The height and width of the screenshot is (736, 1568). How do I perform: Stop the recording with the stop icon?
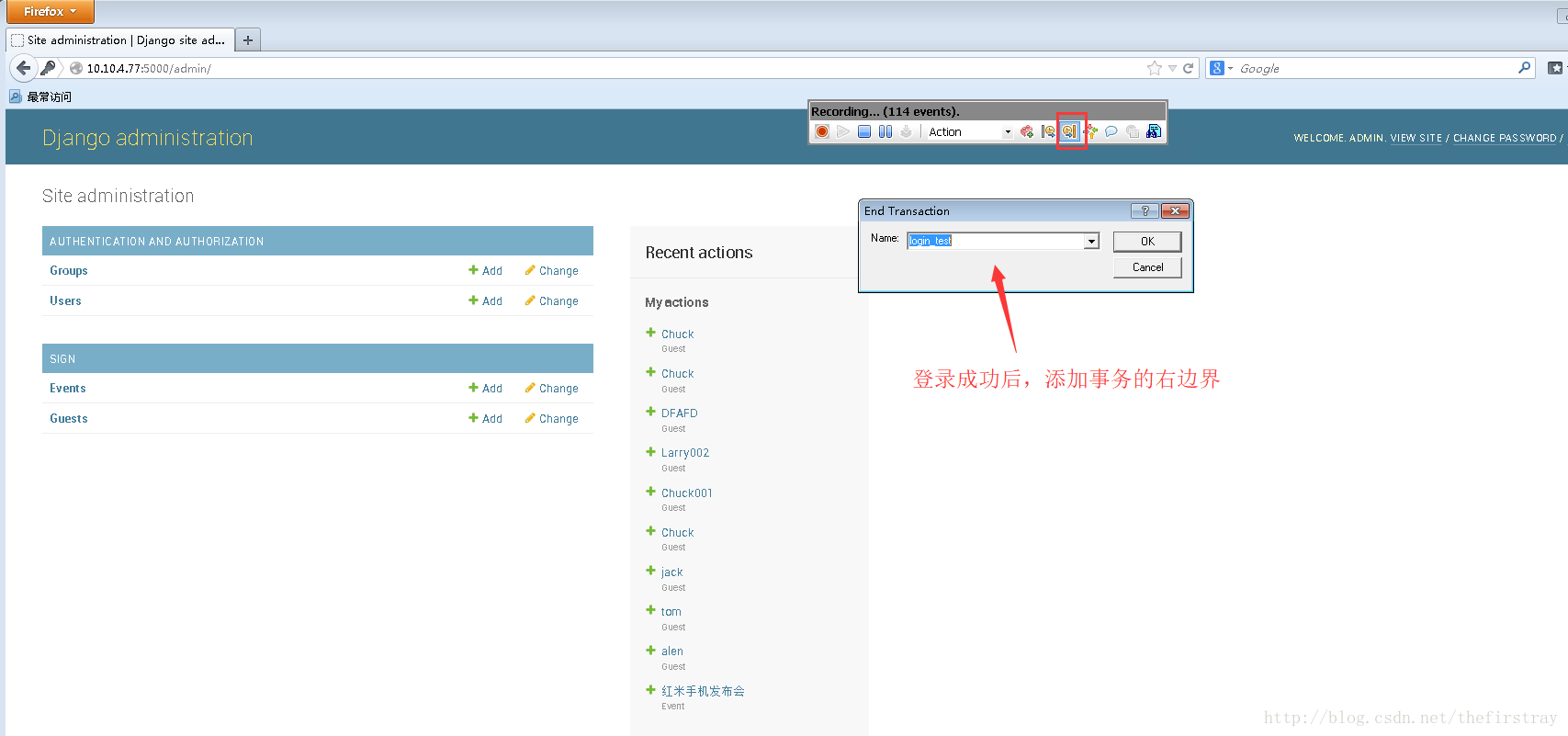coord(864,131)
